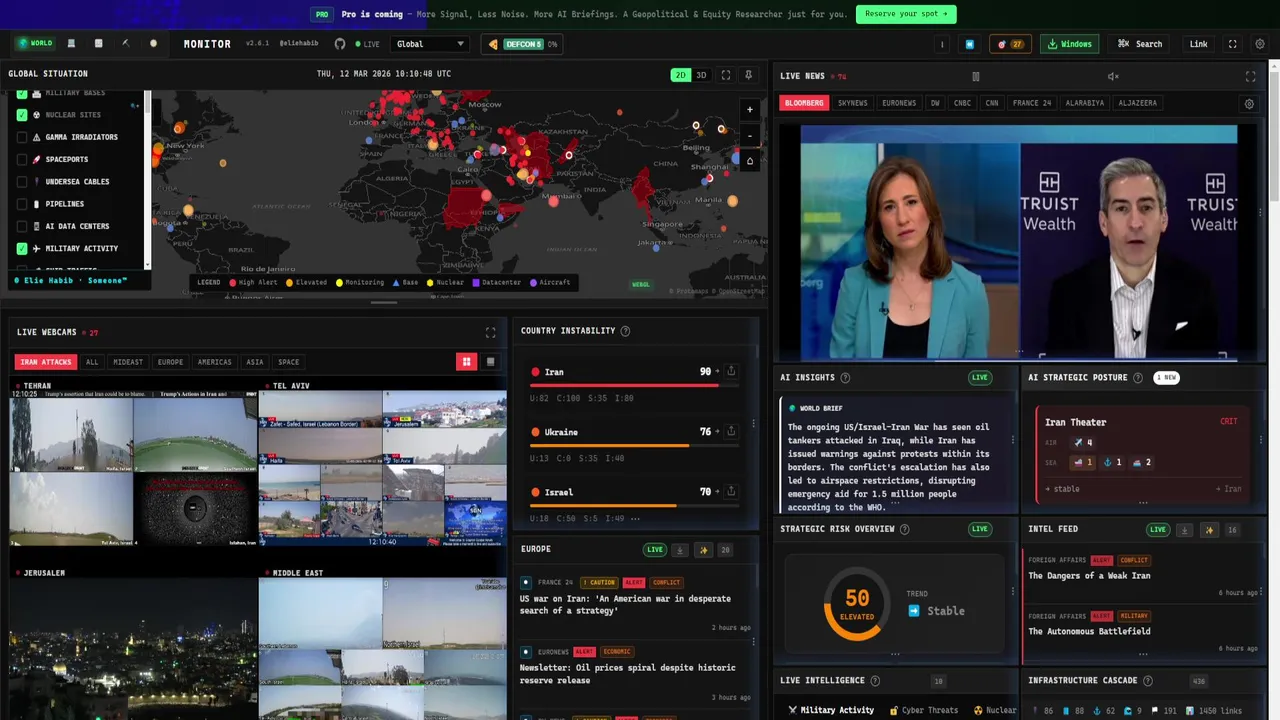The height and width of the screenshot is (720, 1280).
Task: Pin the Global Situation map panel
Action: [748, 75]
